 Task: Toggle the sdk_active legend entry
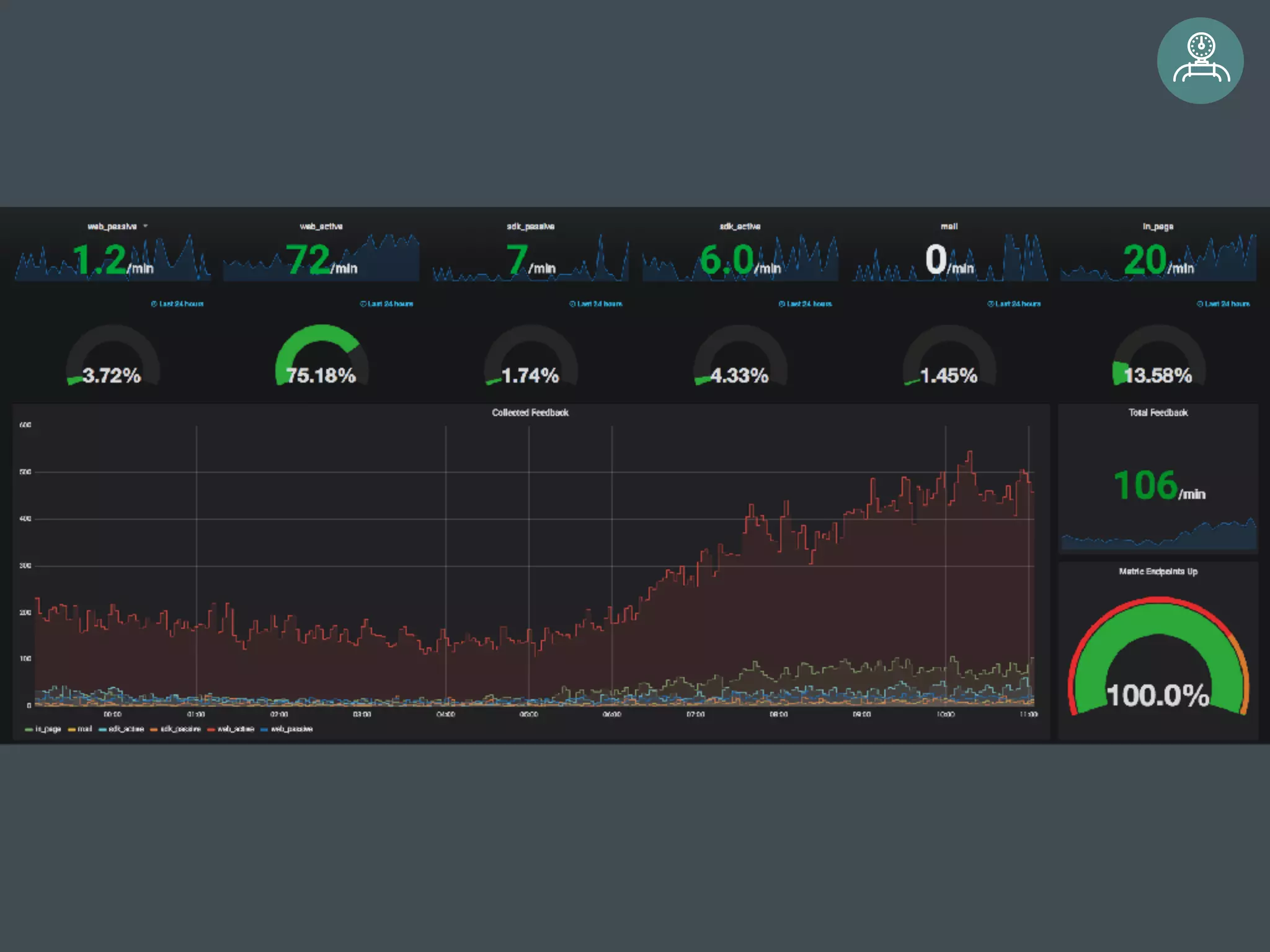pos(126,729)
